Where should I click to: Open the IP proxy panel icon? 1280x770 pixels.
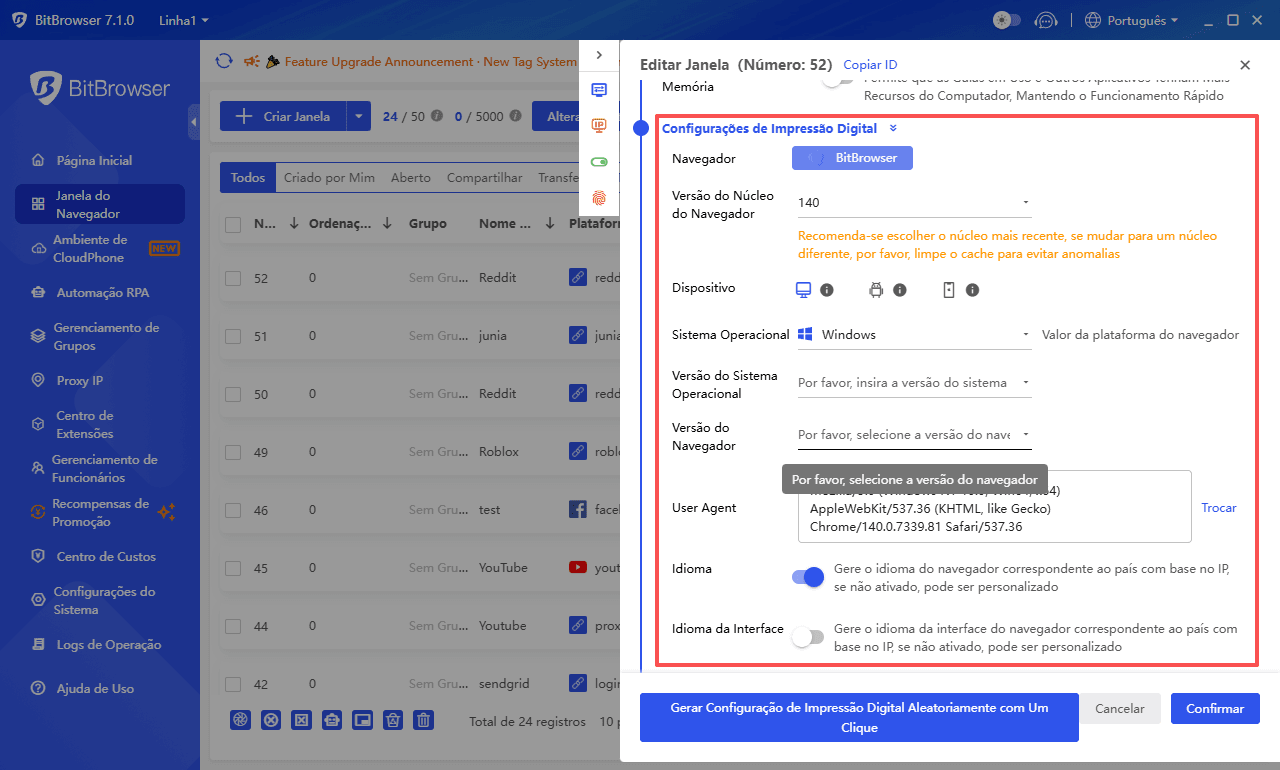pos(599,127)
